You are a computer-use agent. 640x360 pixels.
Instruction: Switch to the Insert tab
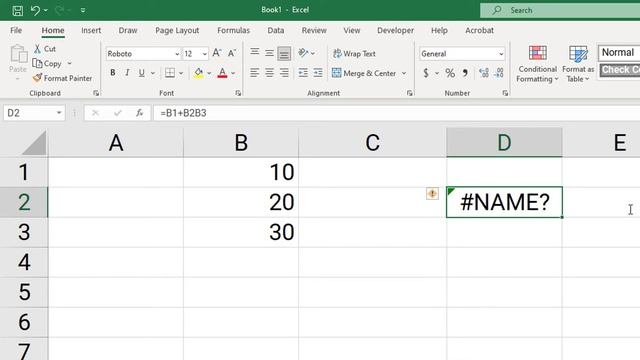tap(91, 30)
